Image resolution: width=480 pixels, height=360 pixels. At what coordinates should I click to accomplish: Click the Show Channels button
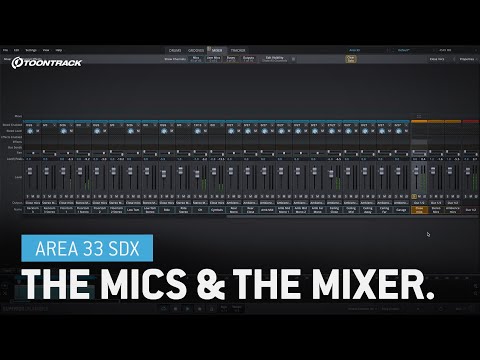click(x=175, y=59)
